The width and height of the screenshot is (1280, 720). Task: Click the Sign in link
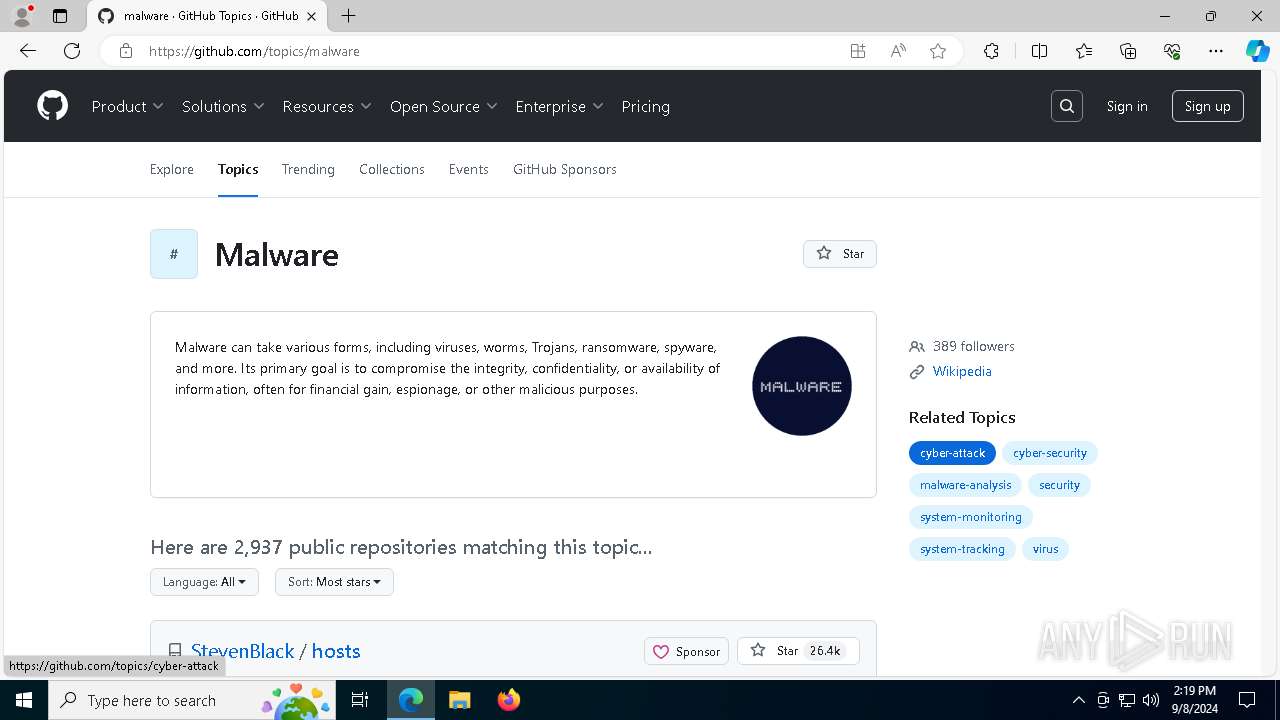[x=1127, y=106]
